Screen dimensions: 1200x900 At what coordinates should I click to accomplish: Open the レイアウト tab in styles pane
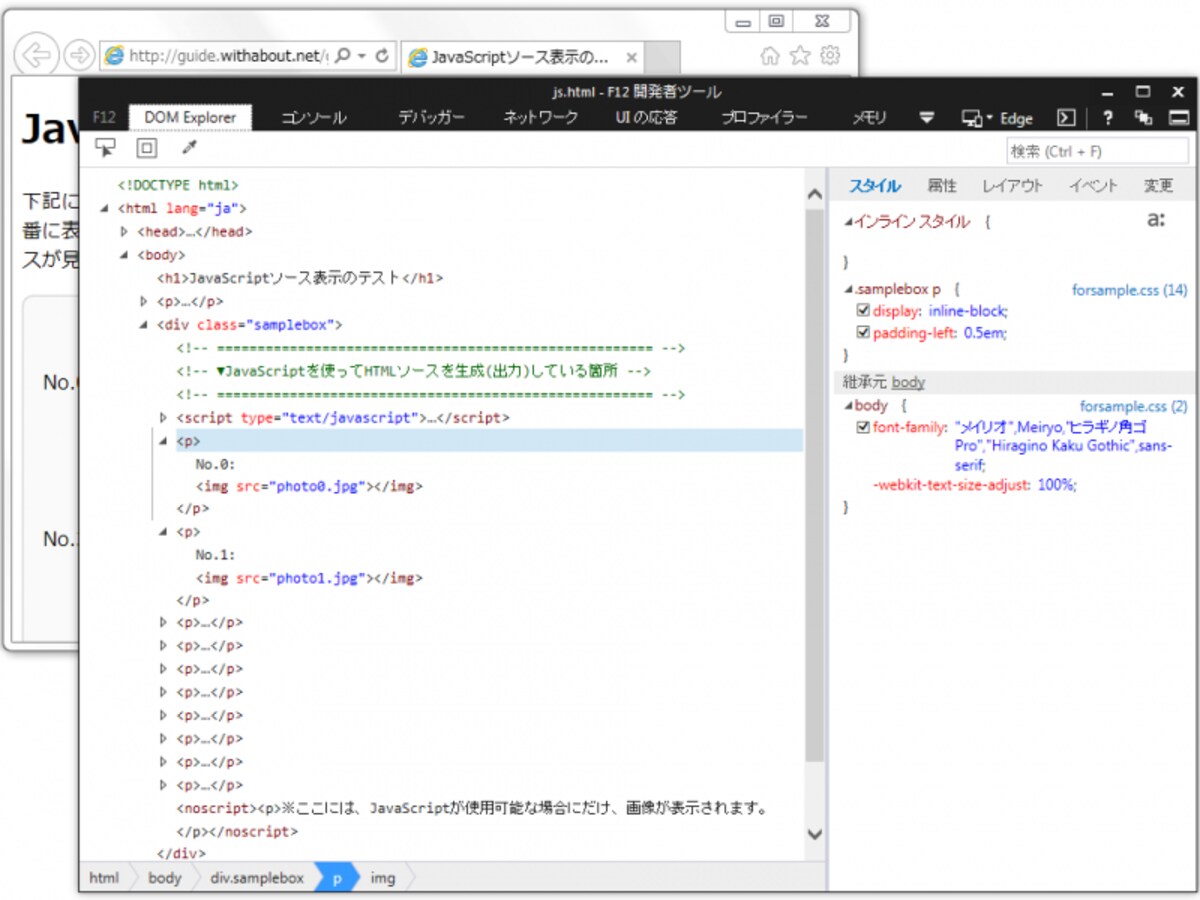point(1012,186)
